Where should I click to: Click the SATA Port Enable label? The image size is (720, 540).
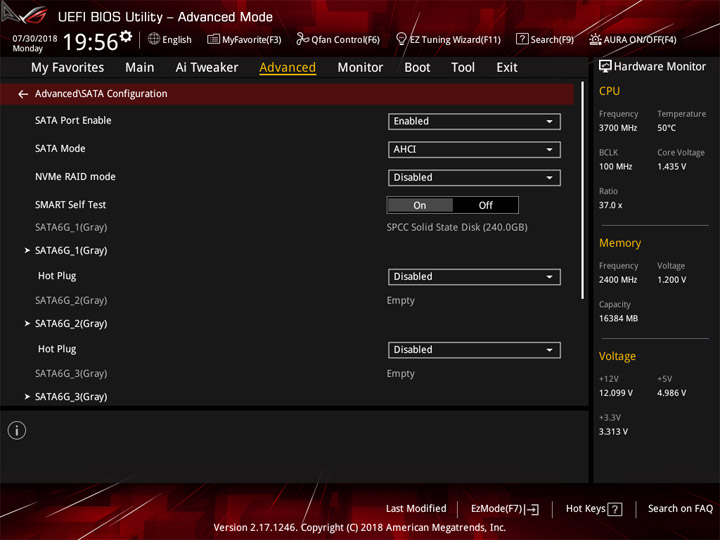coord(73,120)
